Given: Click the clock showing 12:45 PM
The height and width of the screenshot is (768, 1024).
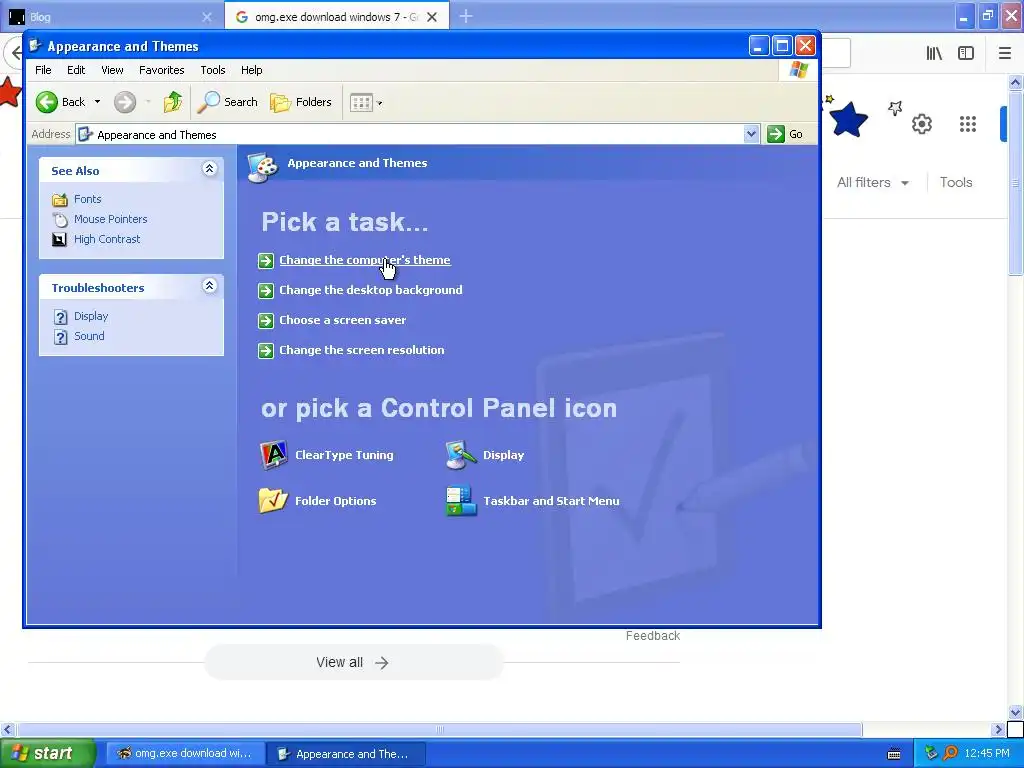Looking at the screenshot, I should pos(987,754).
